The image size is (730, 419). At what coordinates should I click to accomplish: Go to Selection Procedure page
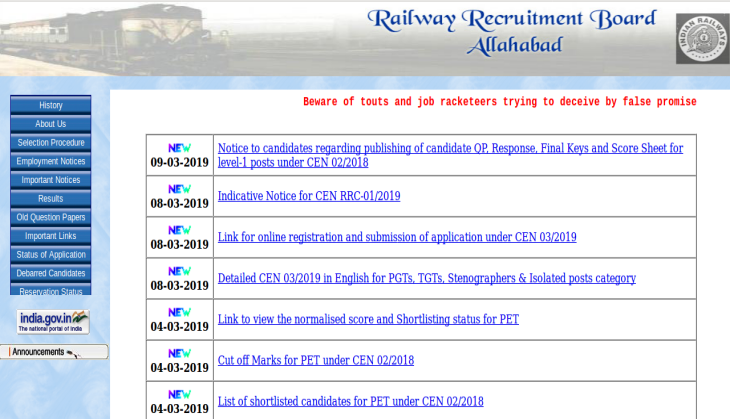tap(51, 143)
